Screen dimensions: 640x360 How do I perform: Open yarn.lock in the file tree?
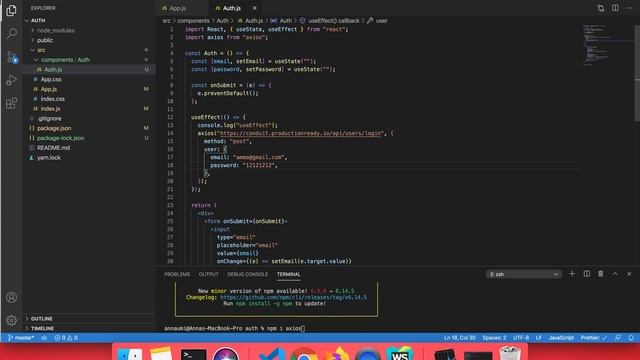(x=49, y=158)
